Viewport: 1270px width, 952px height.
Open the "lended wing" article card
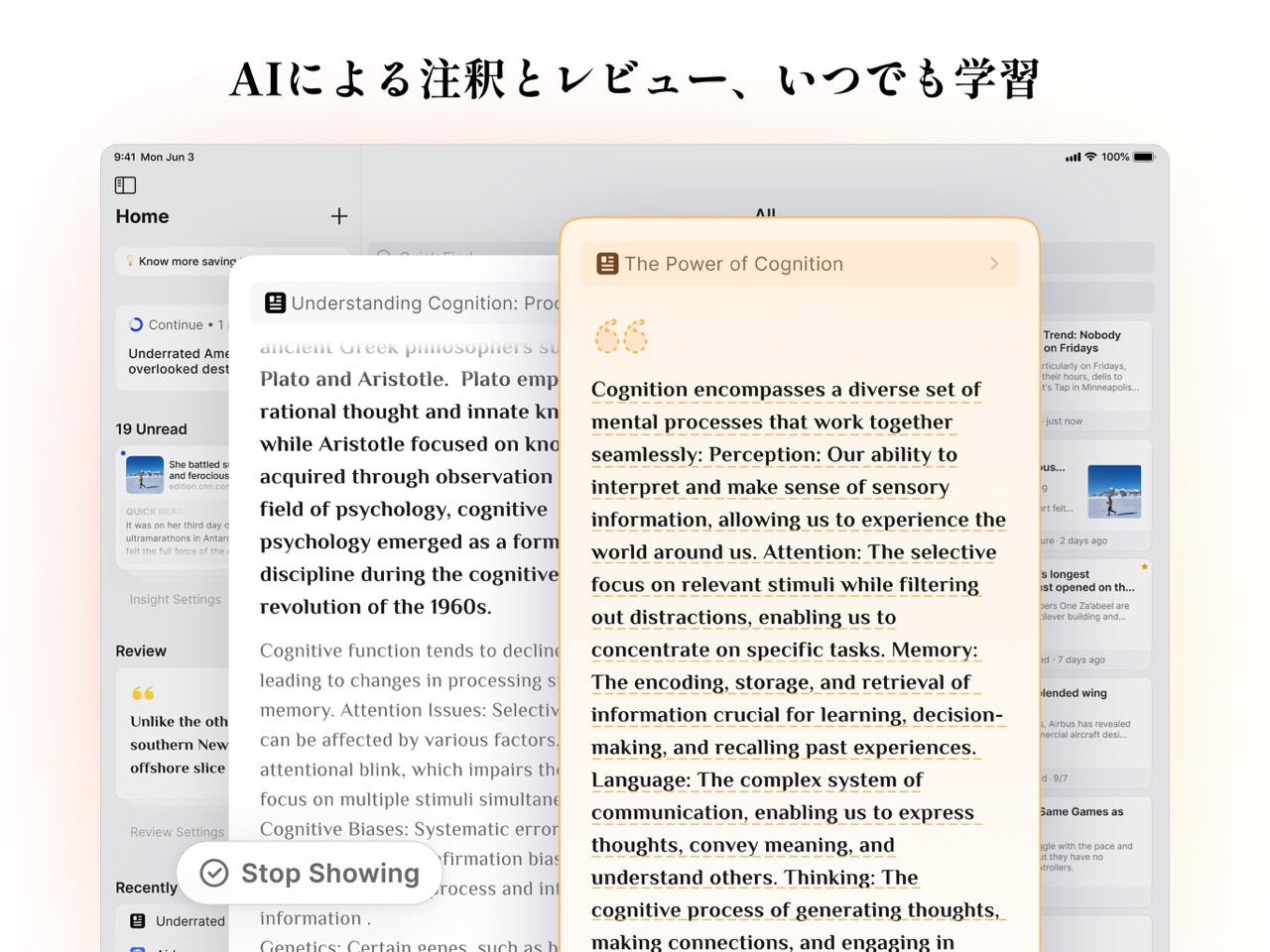coord(1094,735)
